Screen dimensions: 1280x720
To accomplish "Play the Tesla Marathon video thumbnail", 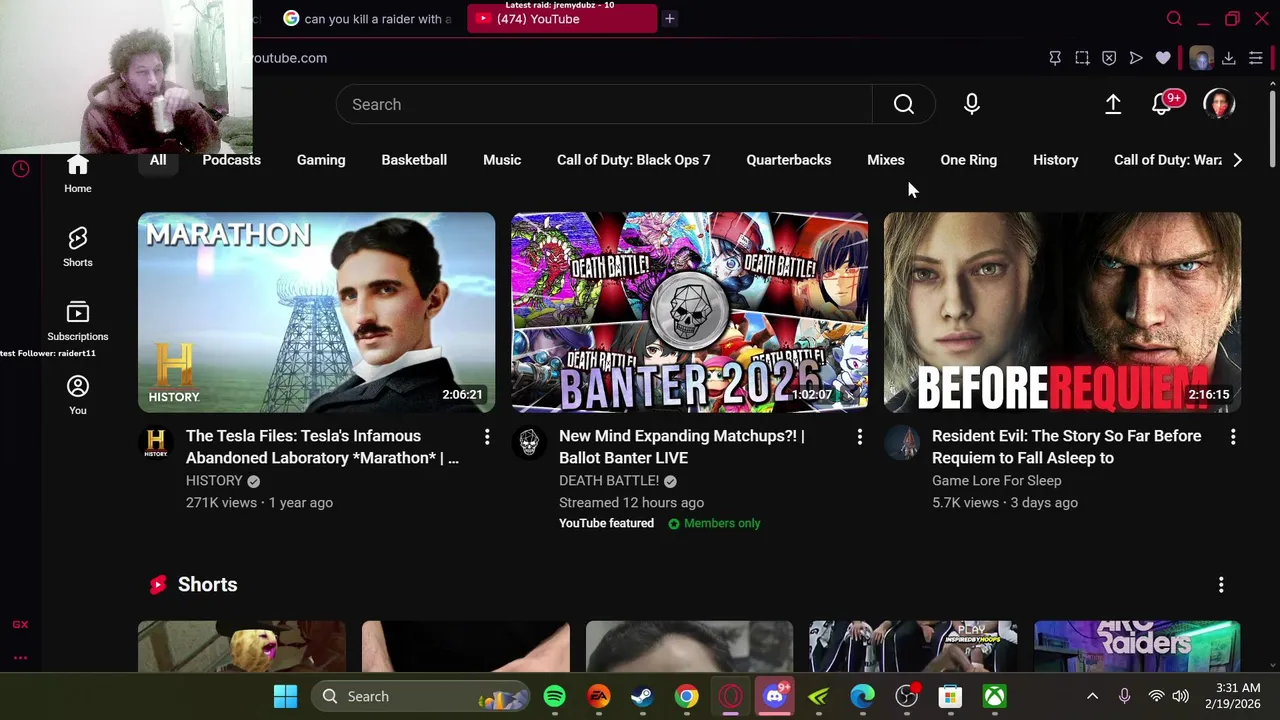I will click(316, 312).
